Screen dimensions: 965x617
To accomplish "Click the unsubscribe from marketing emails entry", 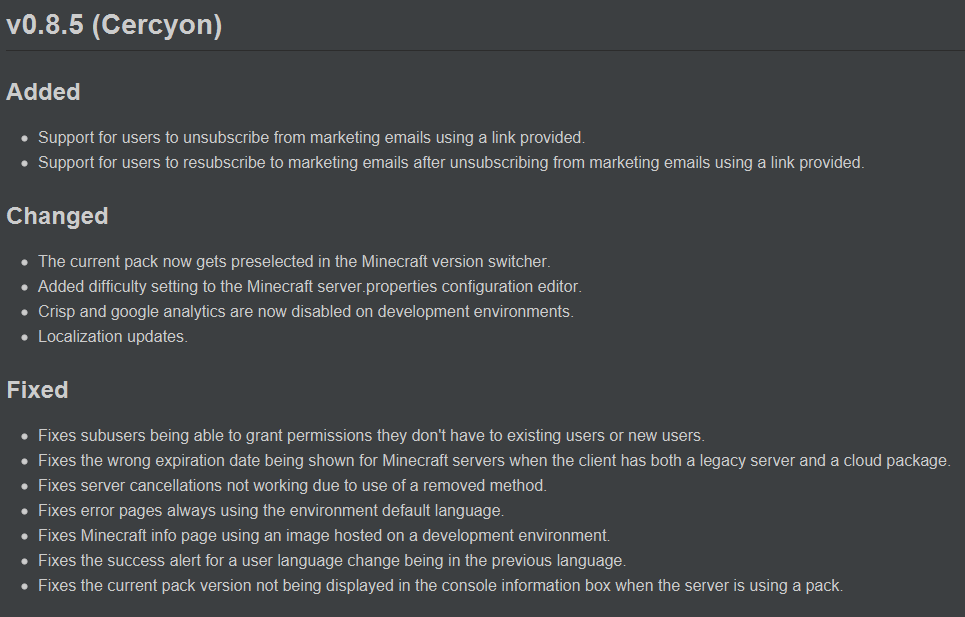I will tap(311, 137).
